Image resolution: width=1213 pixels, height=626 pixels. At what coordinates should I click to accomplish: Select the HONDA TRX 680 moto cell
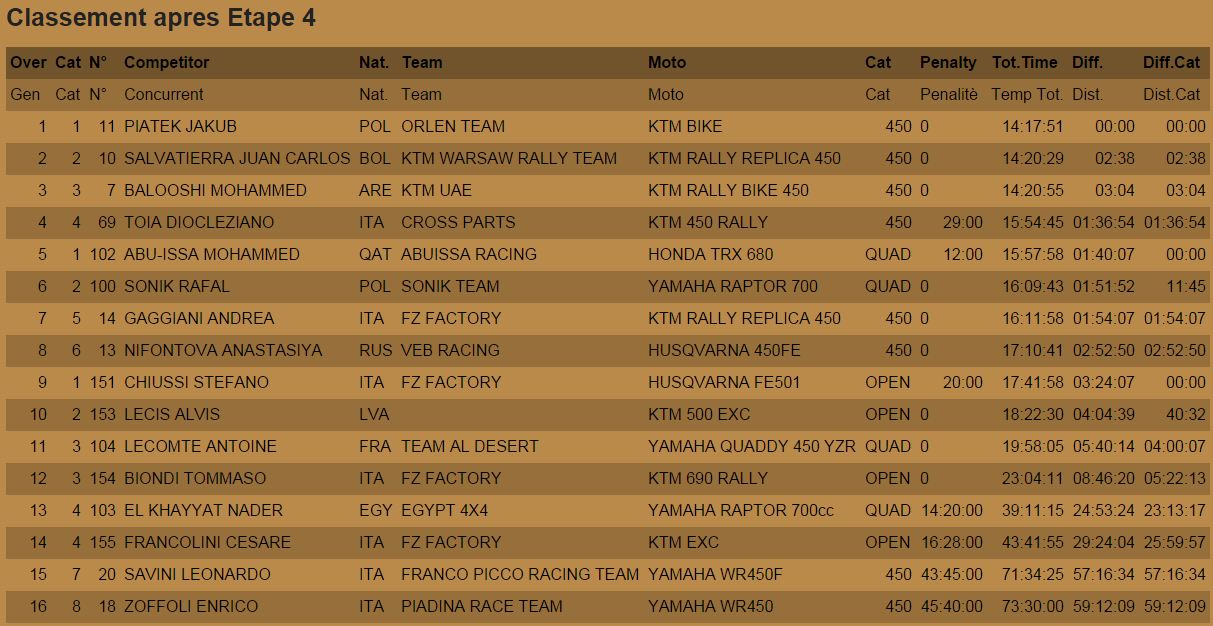tap(710, 254)
